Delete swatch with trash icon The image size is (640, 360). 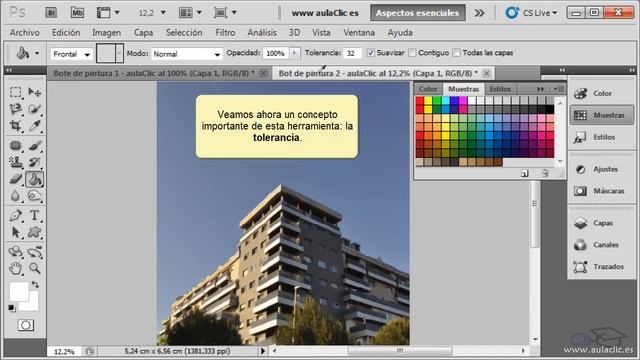tap(545, 173)
